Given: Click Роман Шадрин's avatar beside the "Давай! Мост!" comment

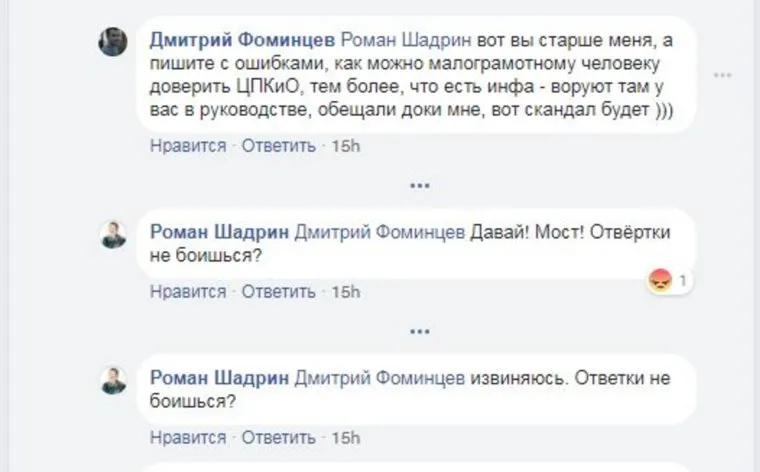Looking at the screenshot, I should pyautogui.click(x=113, y=234).
